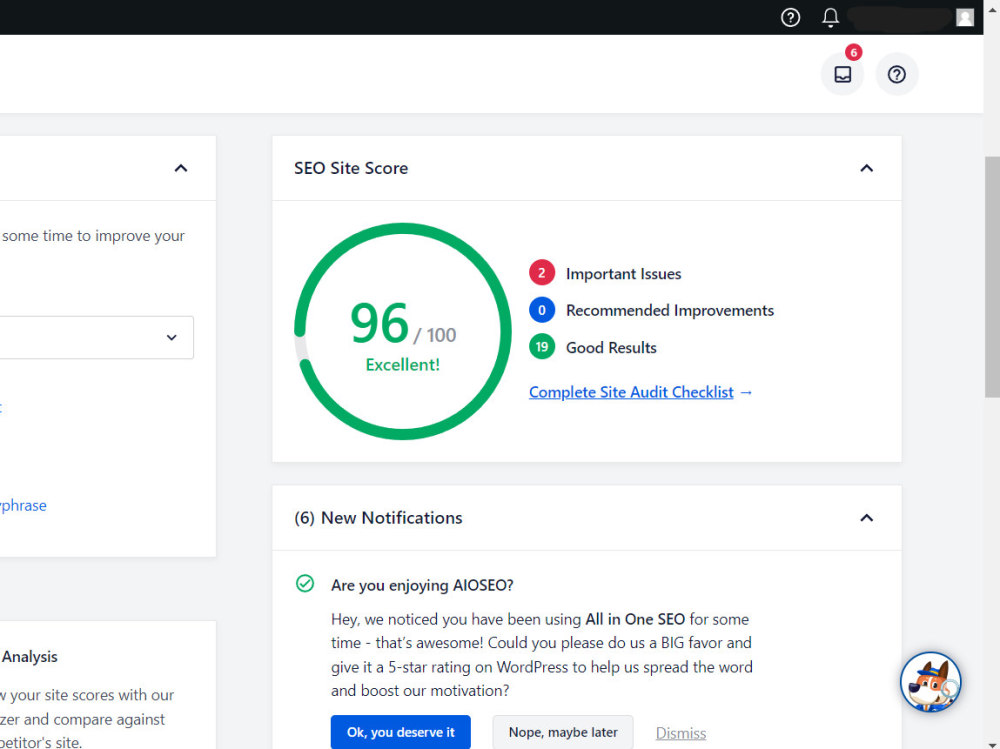The image size is (1000, 749).
Task: Open the AIOSEO help circle button
Action: point(896,74)
